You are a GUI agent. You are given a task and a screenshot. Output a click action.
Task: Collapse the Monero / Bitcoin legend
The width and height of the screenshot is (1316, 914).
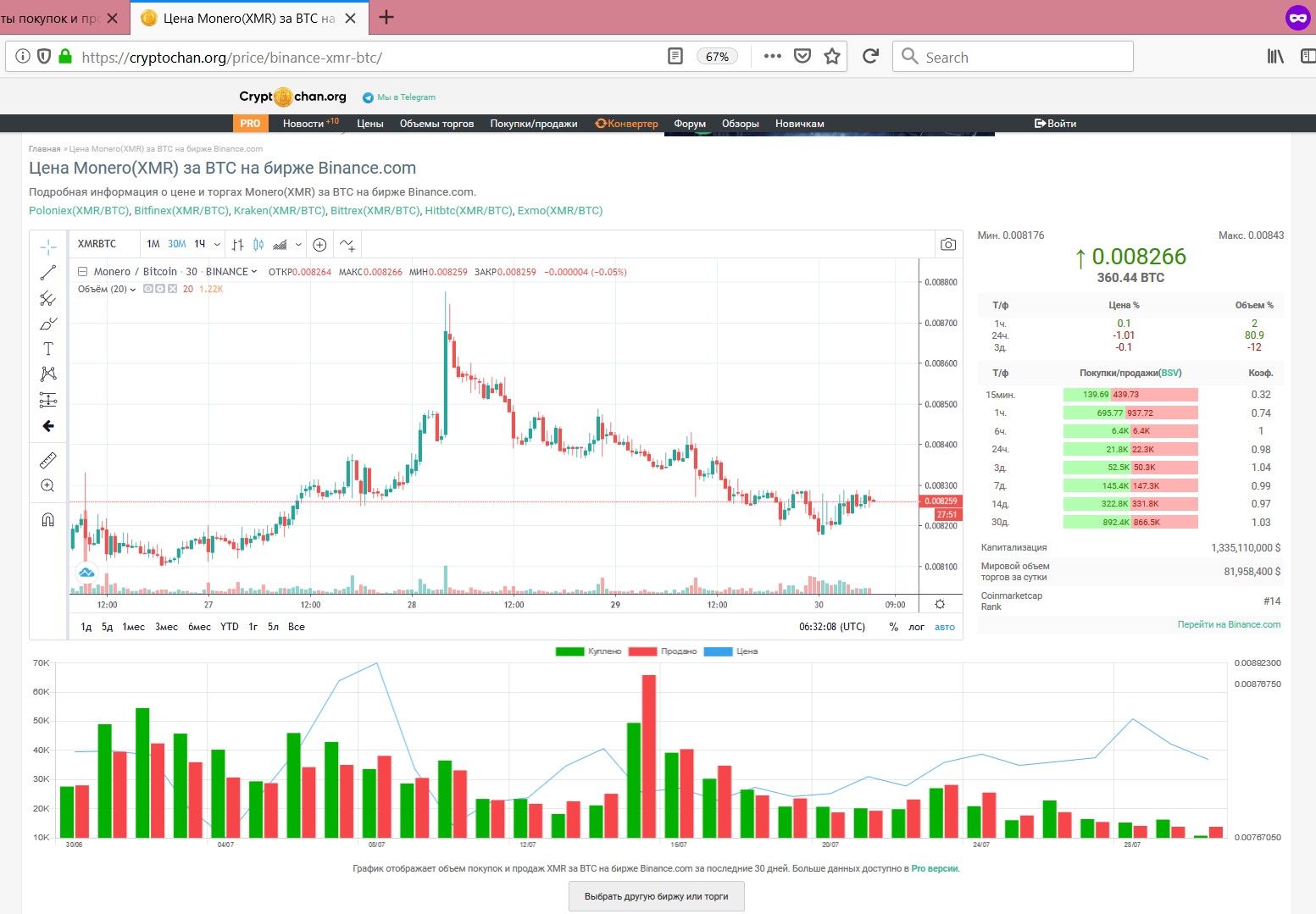[x=82, y=272]
